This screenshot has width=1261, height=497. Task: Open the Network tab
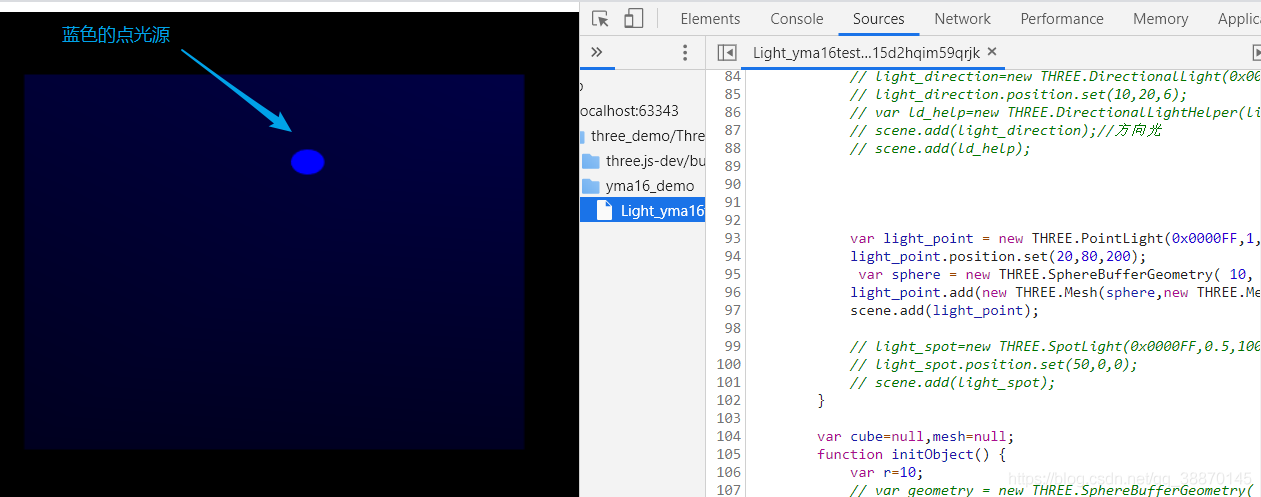click(962, 19)
